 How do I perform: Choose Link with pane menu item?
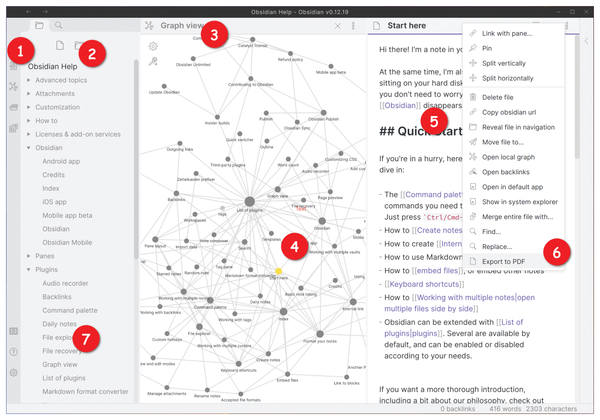513,33
